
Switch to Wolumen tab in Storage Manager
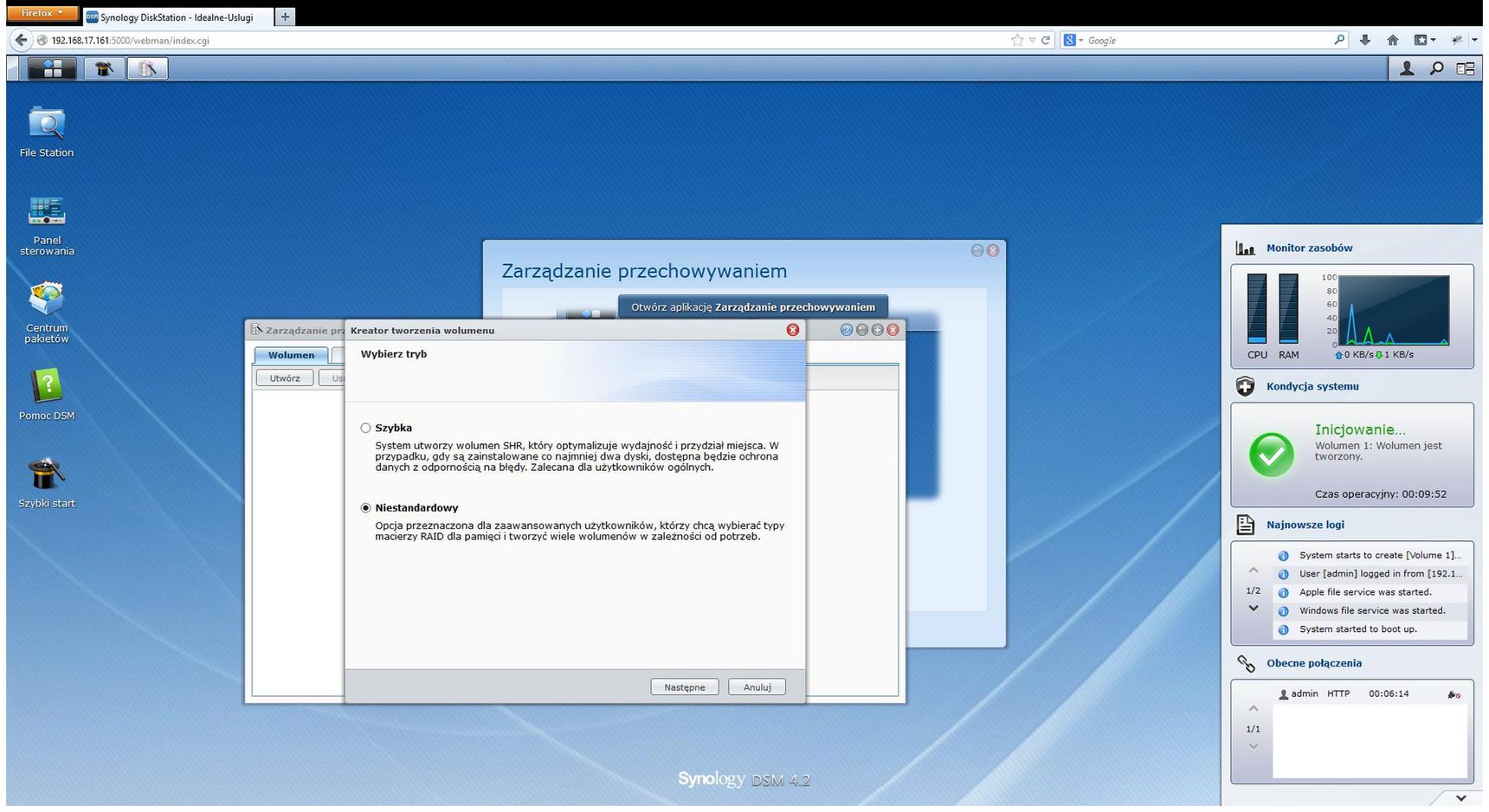(x=291, y=355)
